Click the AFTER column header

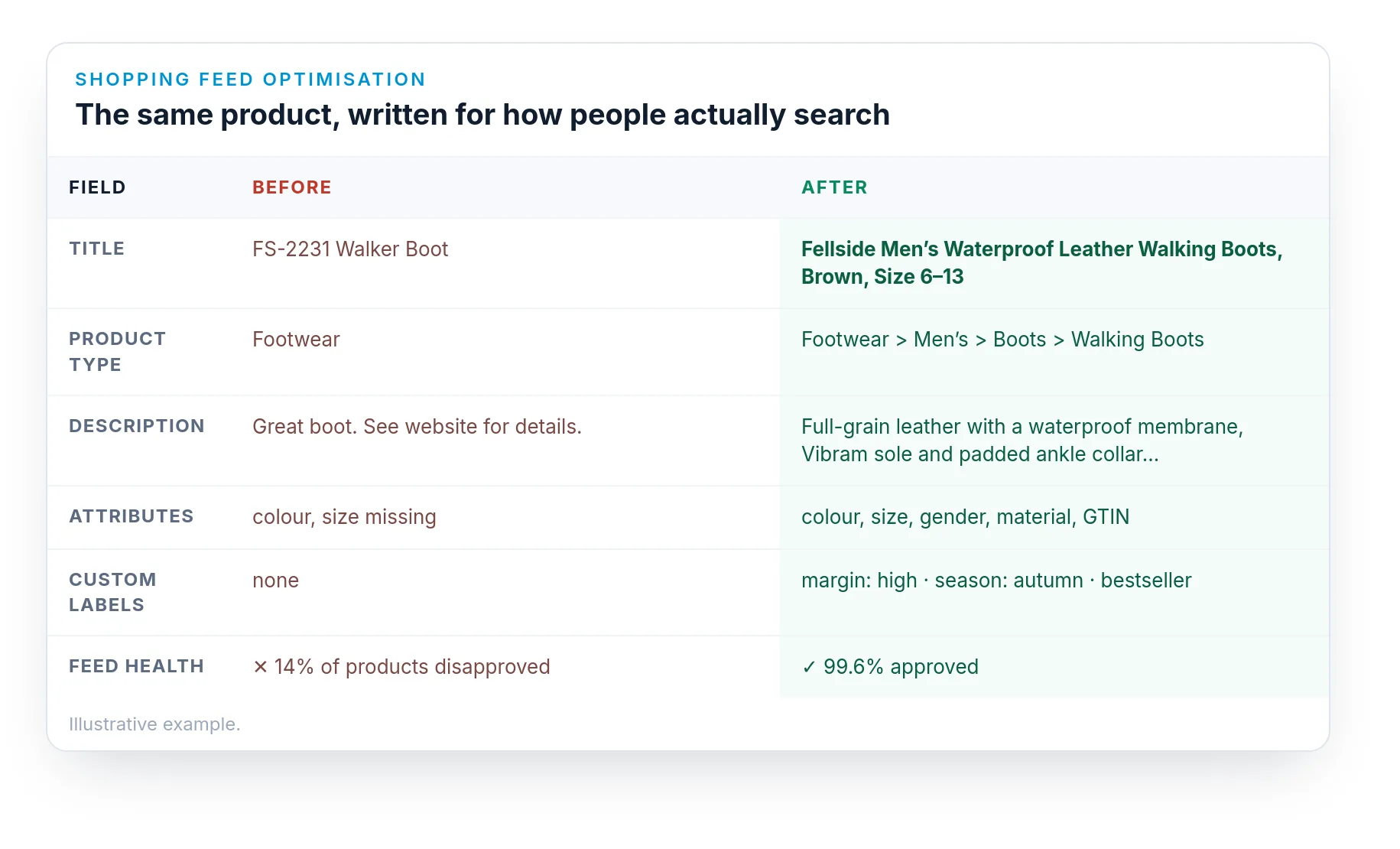click(834, 187)
